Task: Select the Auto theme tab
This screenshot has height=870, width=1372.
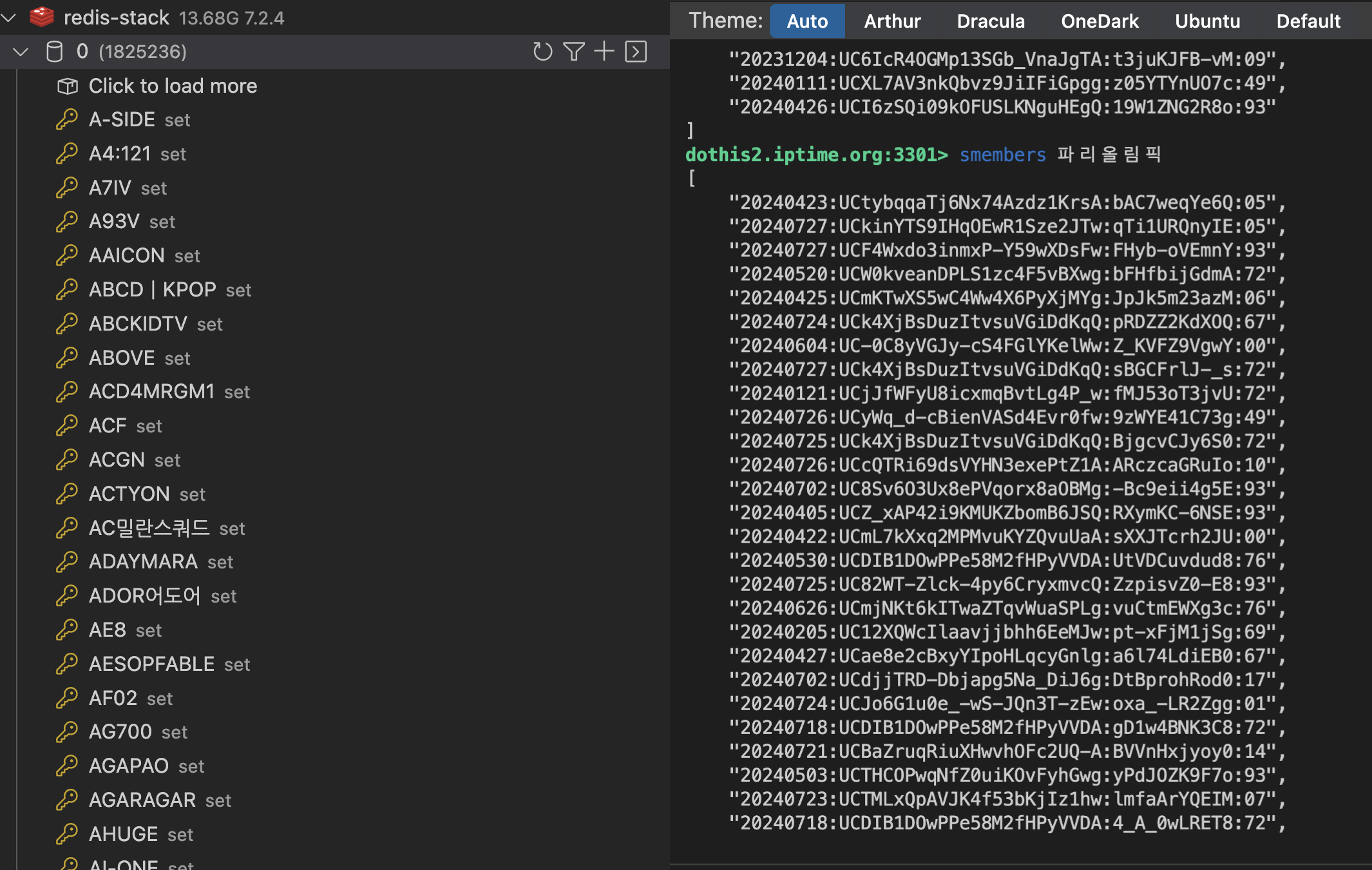Action: (807, 21)
